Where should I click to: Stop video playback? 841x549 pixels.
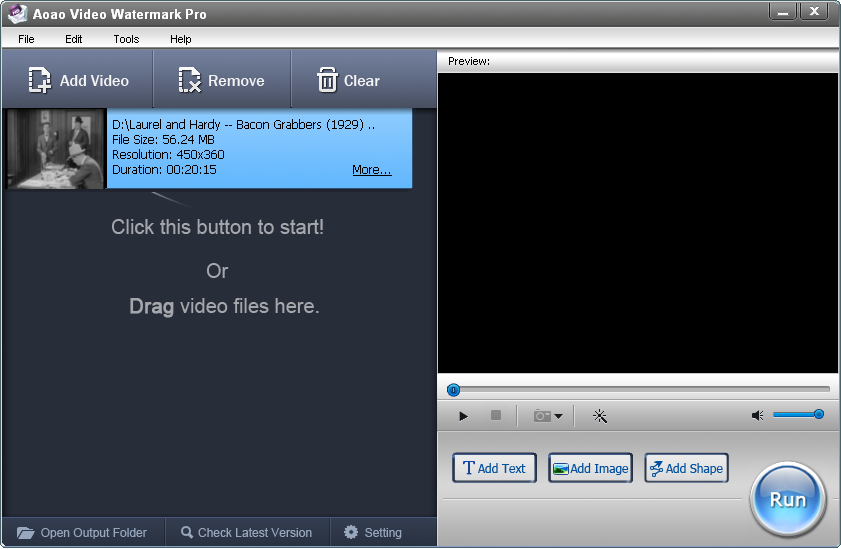click(495, 416)
